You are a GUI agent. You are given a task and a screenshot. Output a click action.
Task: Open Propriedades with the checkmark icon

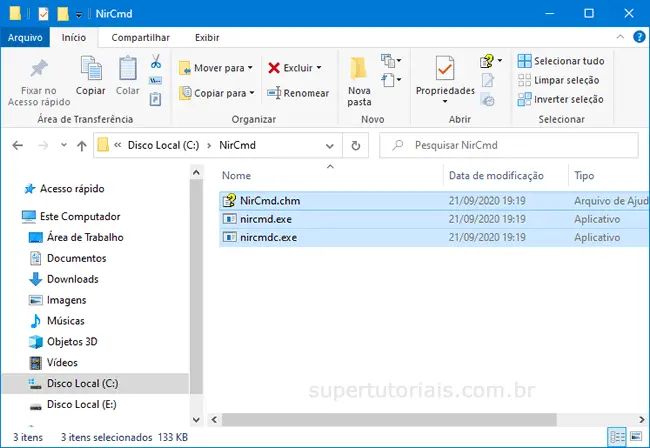point(444,72)
